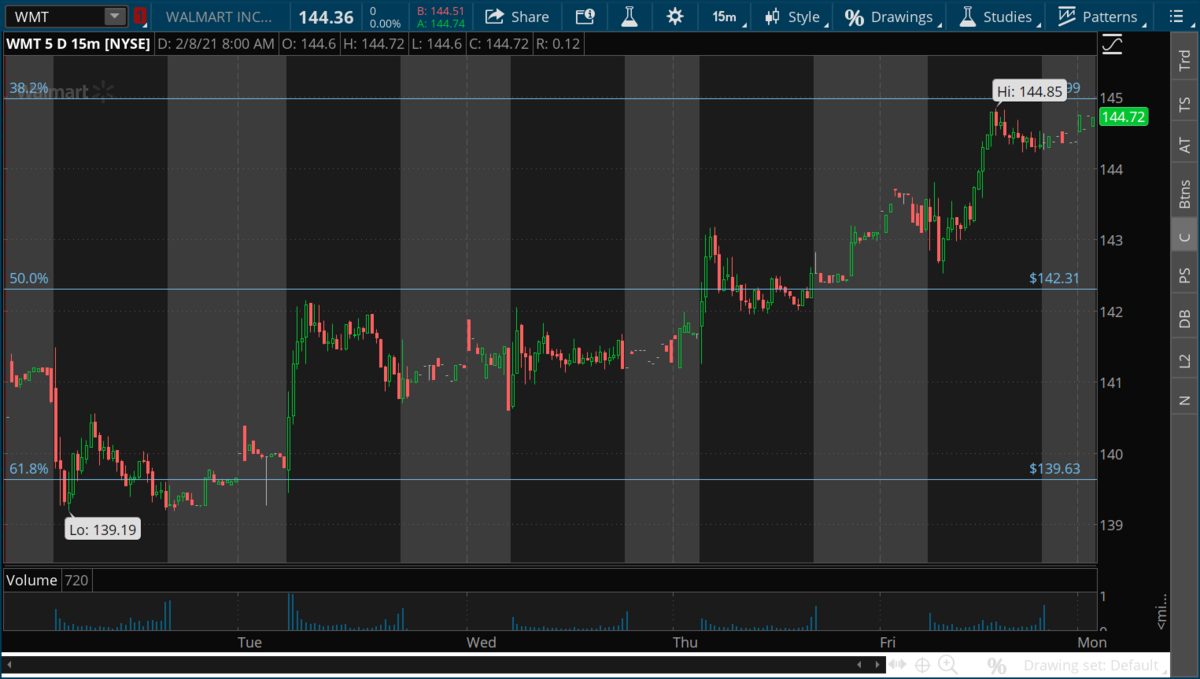Open the Patterns menu
Image resolution: width=1200 pixels, height=679 pixels.
pyautogui.click(x=1102, y=16)
